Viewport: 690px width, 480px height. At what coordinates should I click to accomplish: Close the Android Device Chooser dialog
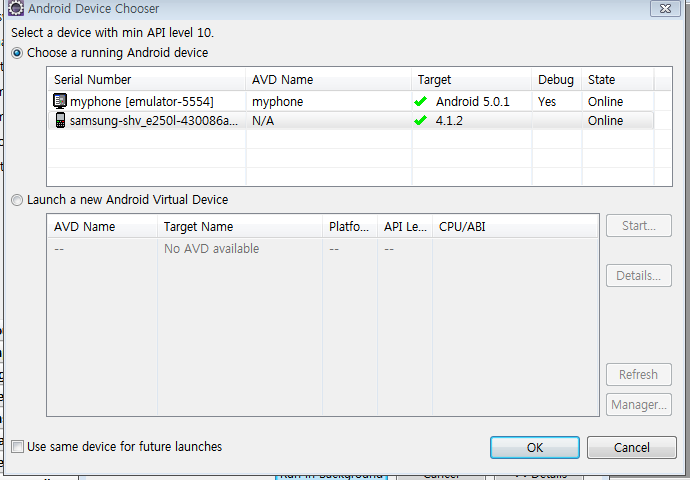(x=665, y=8)
